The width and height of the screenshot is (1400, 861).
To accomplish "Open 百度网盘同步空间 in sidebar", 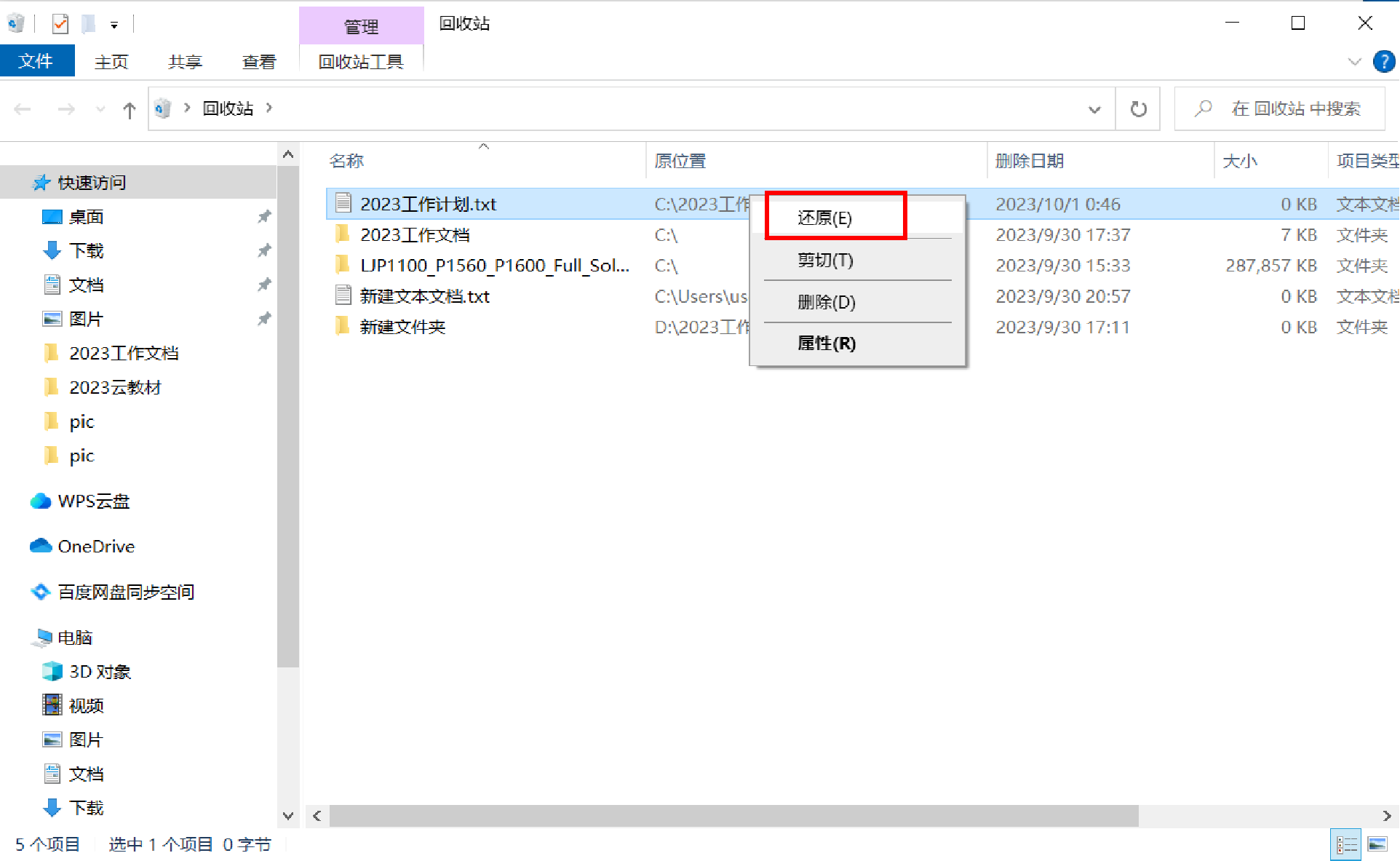I will 125,592.
